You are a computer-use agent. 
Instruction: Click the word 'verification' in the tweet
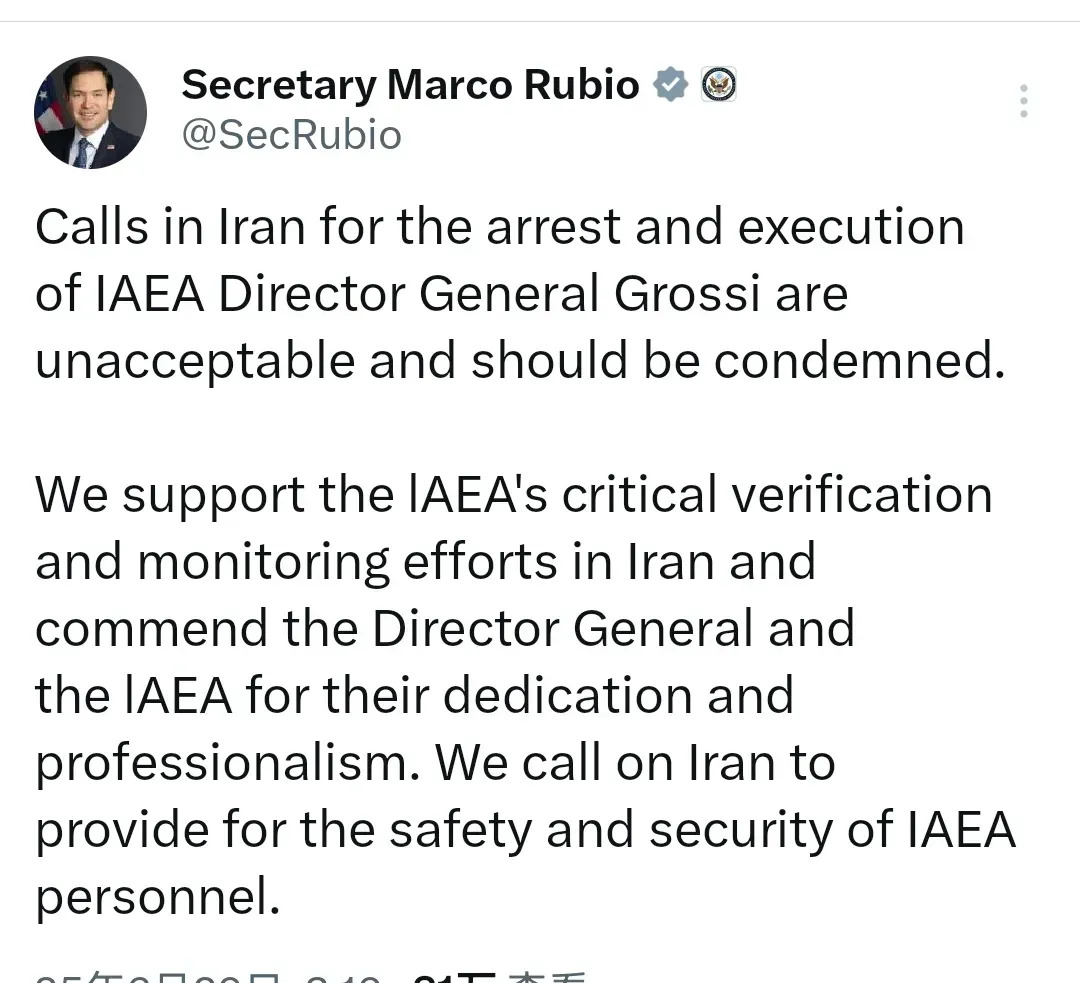pyautogui.click(x=862, y=495)
